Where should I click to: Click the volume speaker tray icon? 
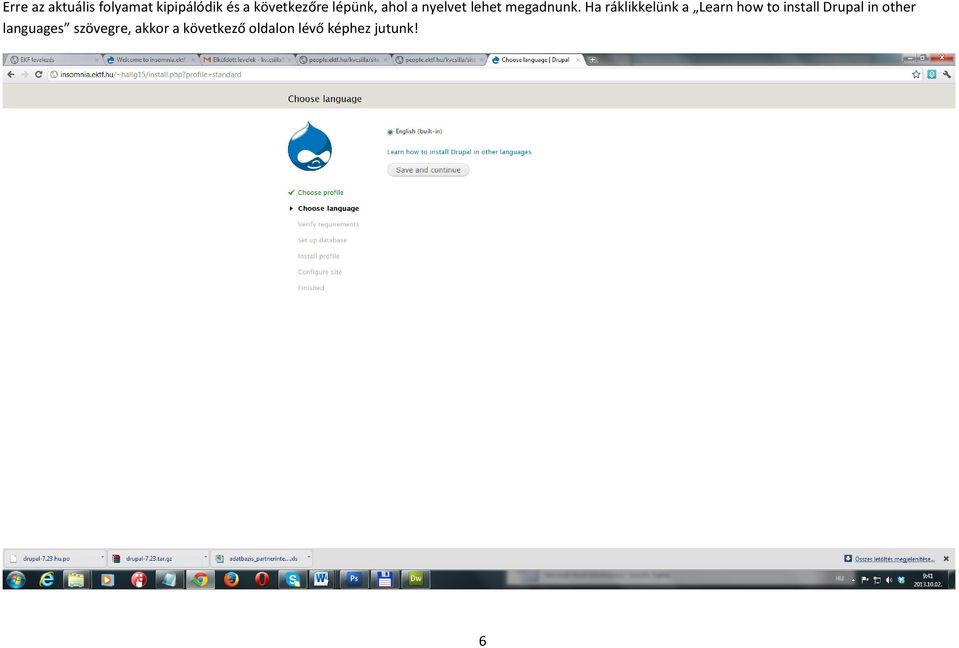[x=889, y=580]
